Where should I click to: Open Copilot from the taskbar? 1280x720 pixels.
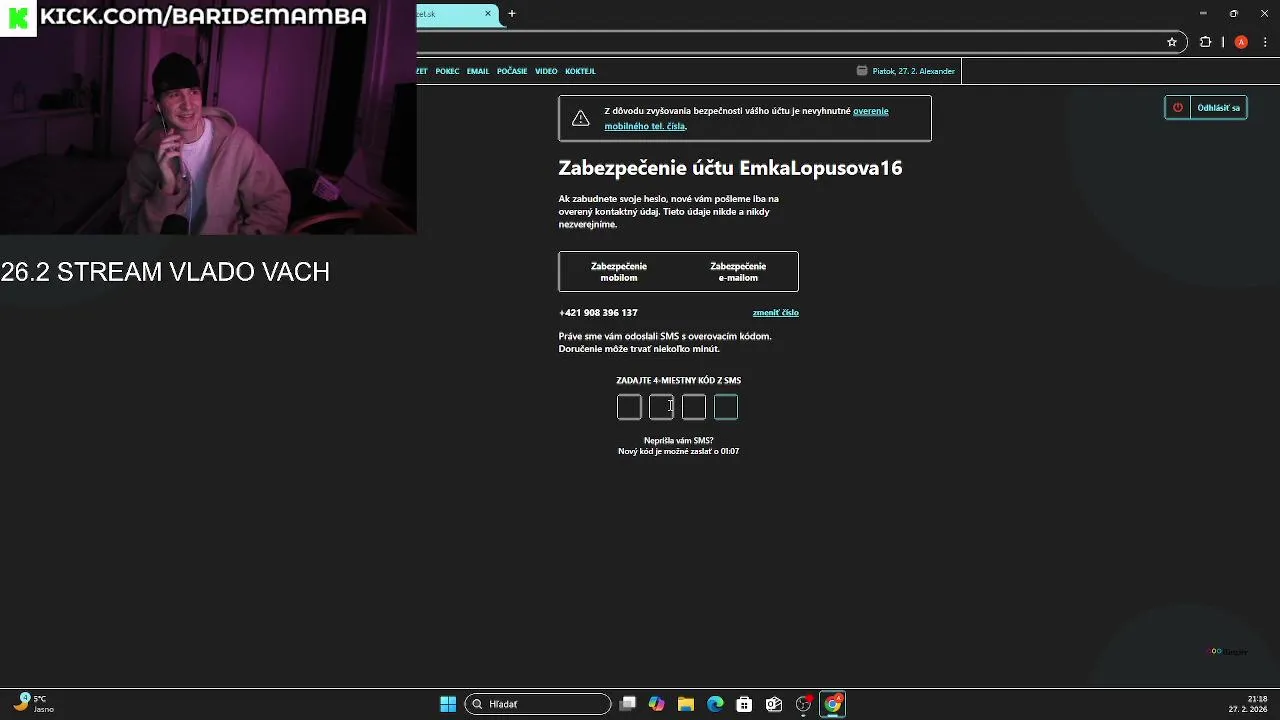(x=656, y=704)
